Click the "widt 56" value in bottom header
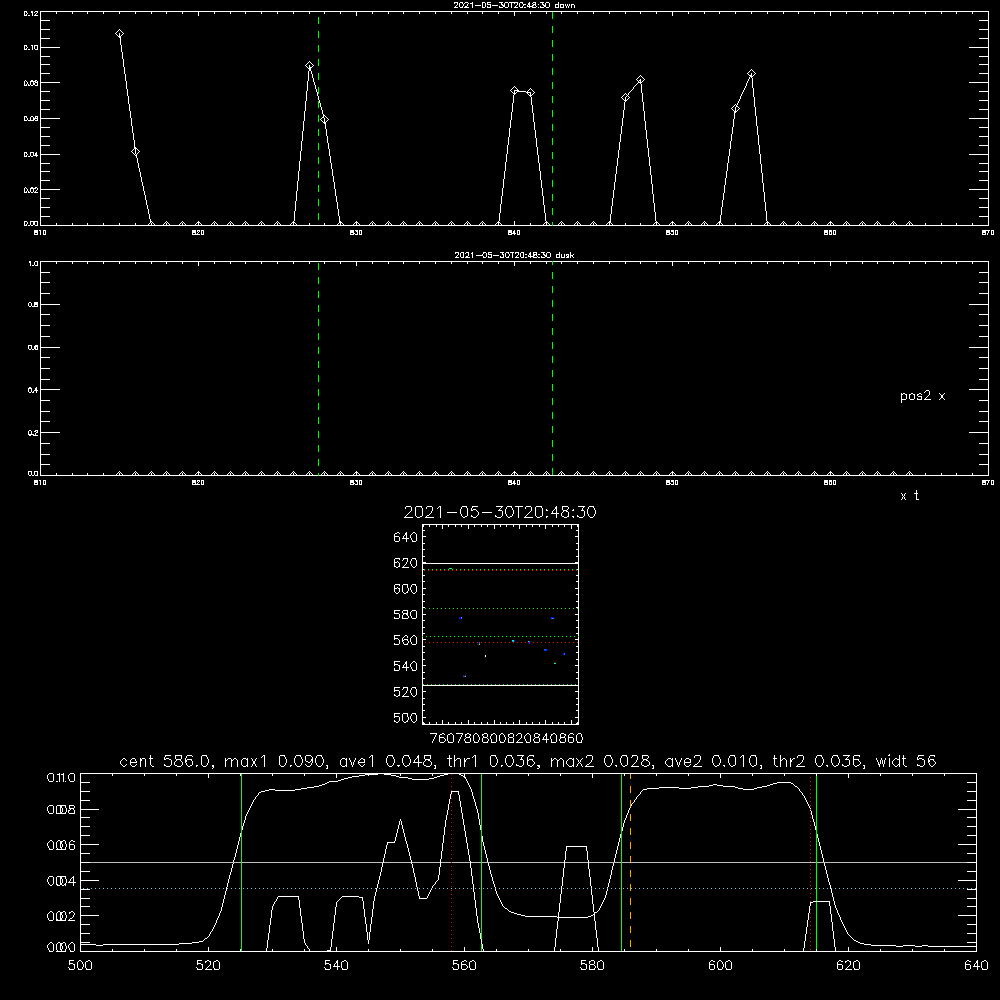Image resolution: width=1000 pixels, height=1000 pixels. [906, 761]
